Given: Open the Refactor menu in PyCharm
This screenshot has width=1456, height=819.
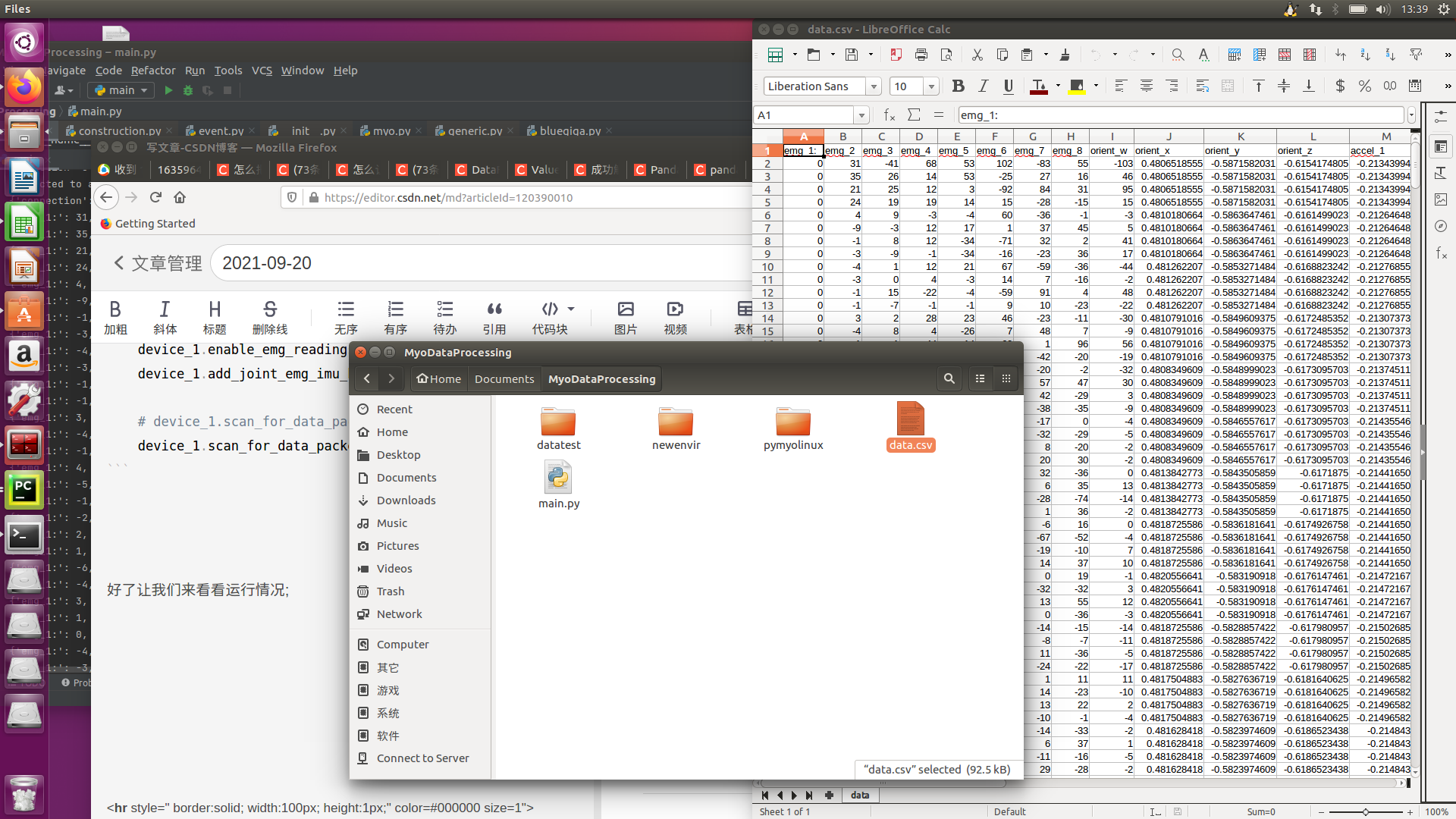Looking at the screenshot, I should tap(152, 71).
